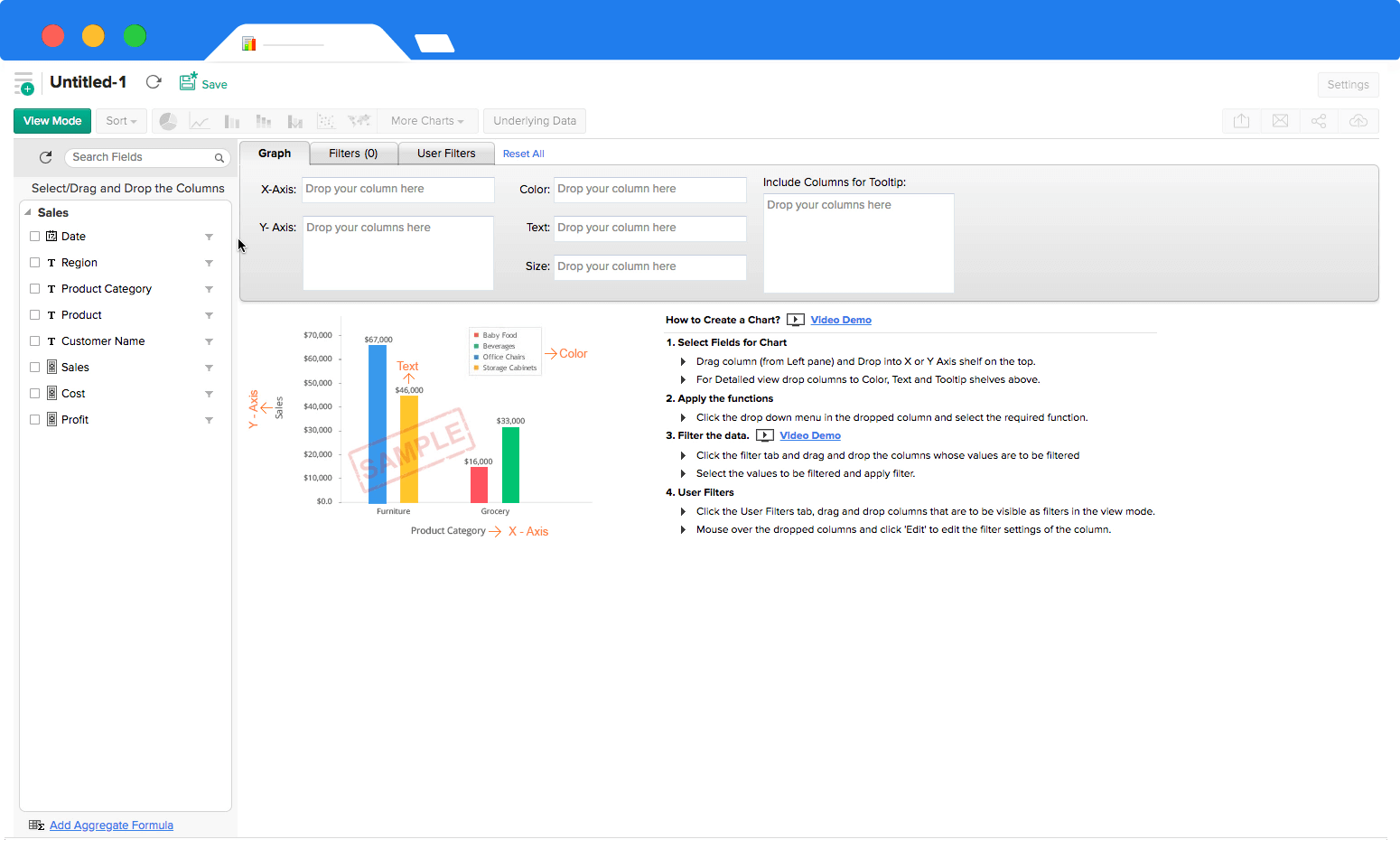Open the email envelope icon
1400x858 pixels.
[x=1280, y=121]
